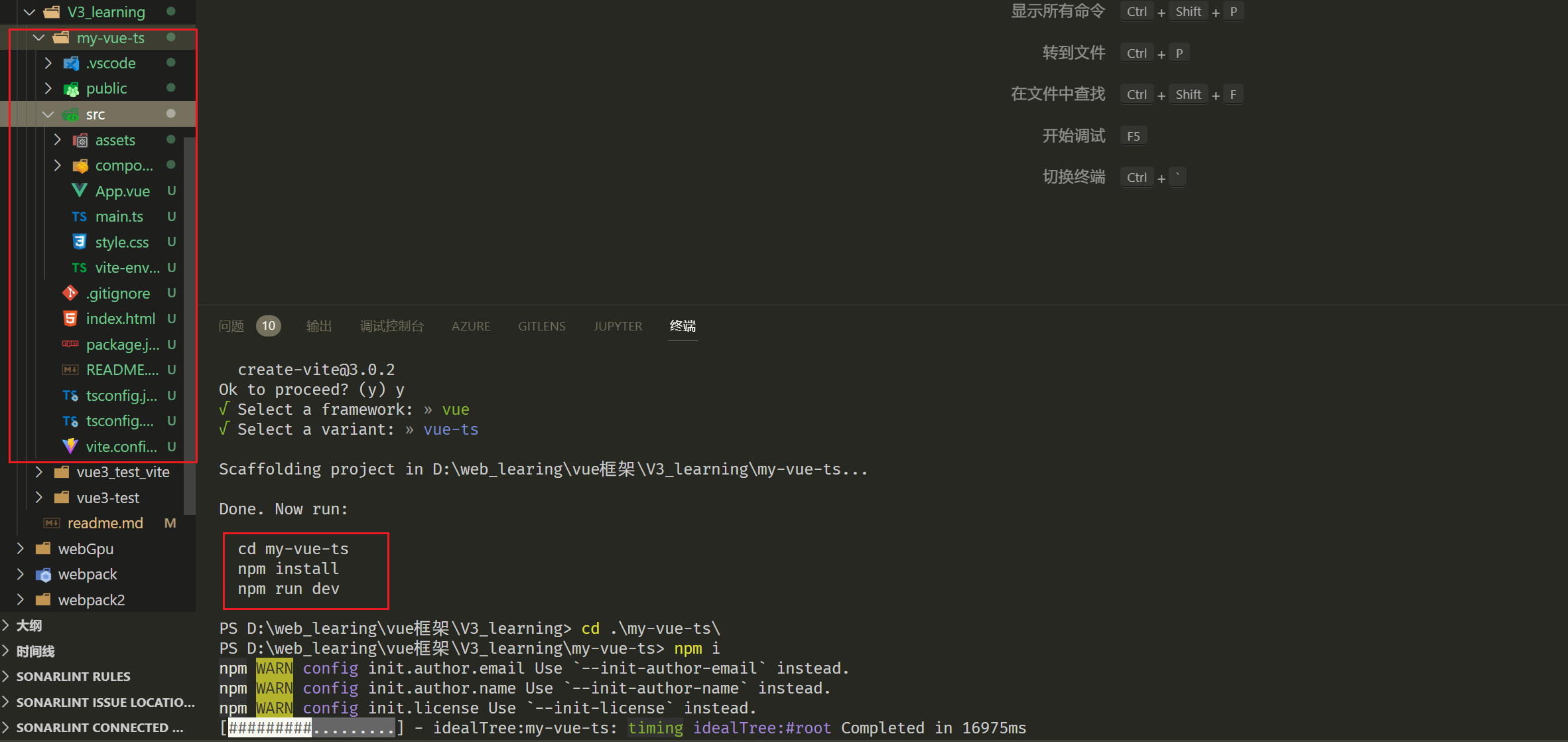The width and height of the screenshot is (1568, 742).
Task: Switch to the 问题 problems tab
Action: pyautogui.click(x=231, y=326)
